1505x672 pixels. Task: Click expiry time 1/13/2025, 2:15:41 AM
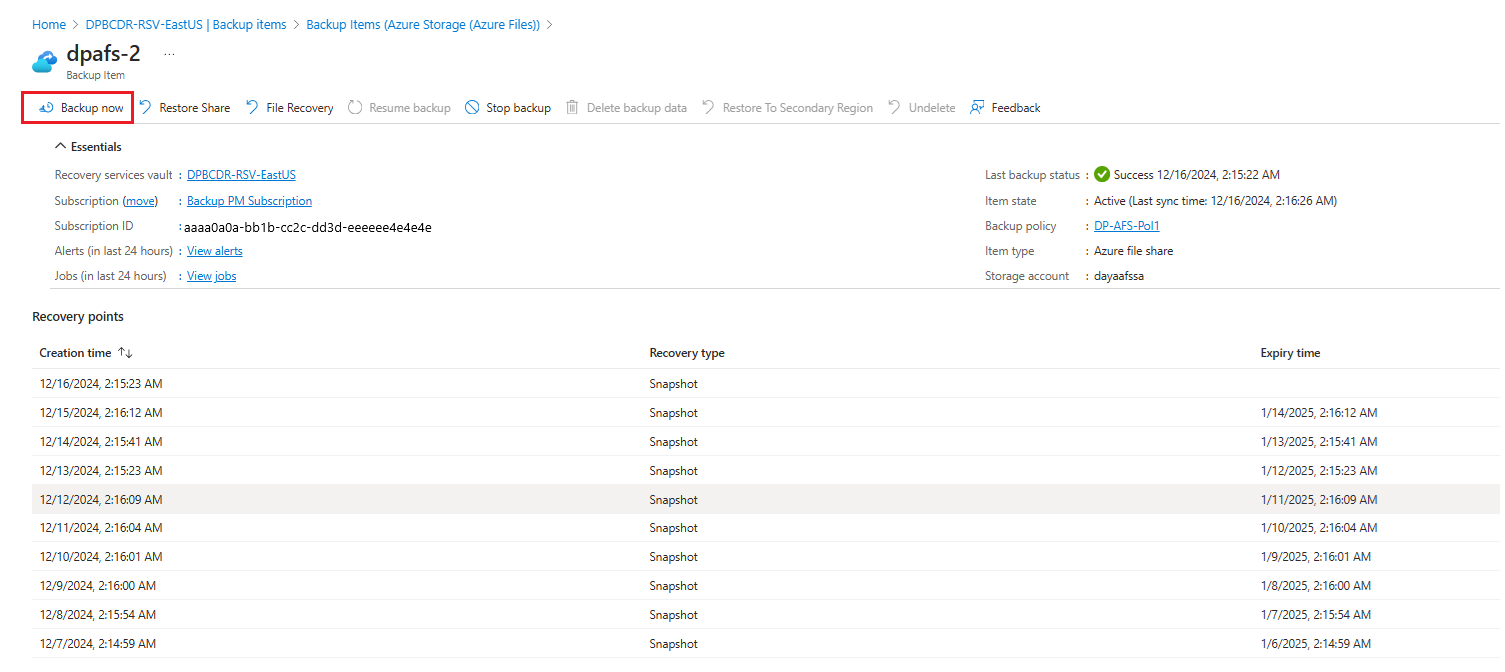(x=1319, y=442)
